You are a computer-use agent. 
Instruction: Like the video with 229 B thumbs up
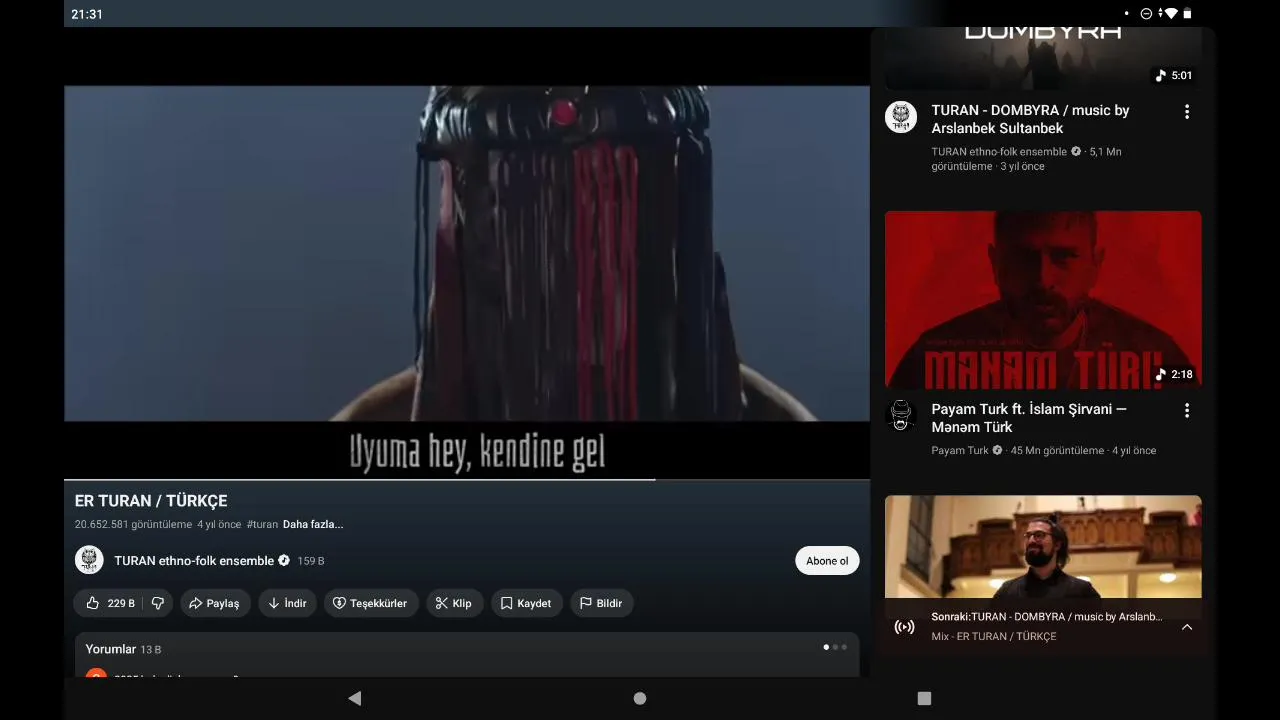point(109,603)
